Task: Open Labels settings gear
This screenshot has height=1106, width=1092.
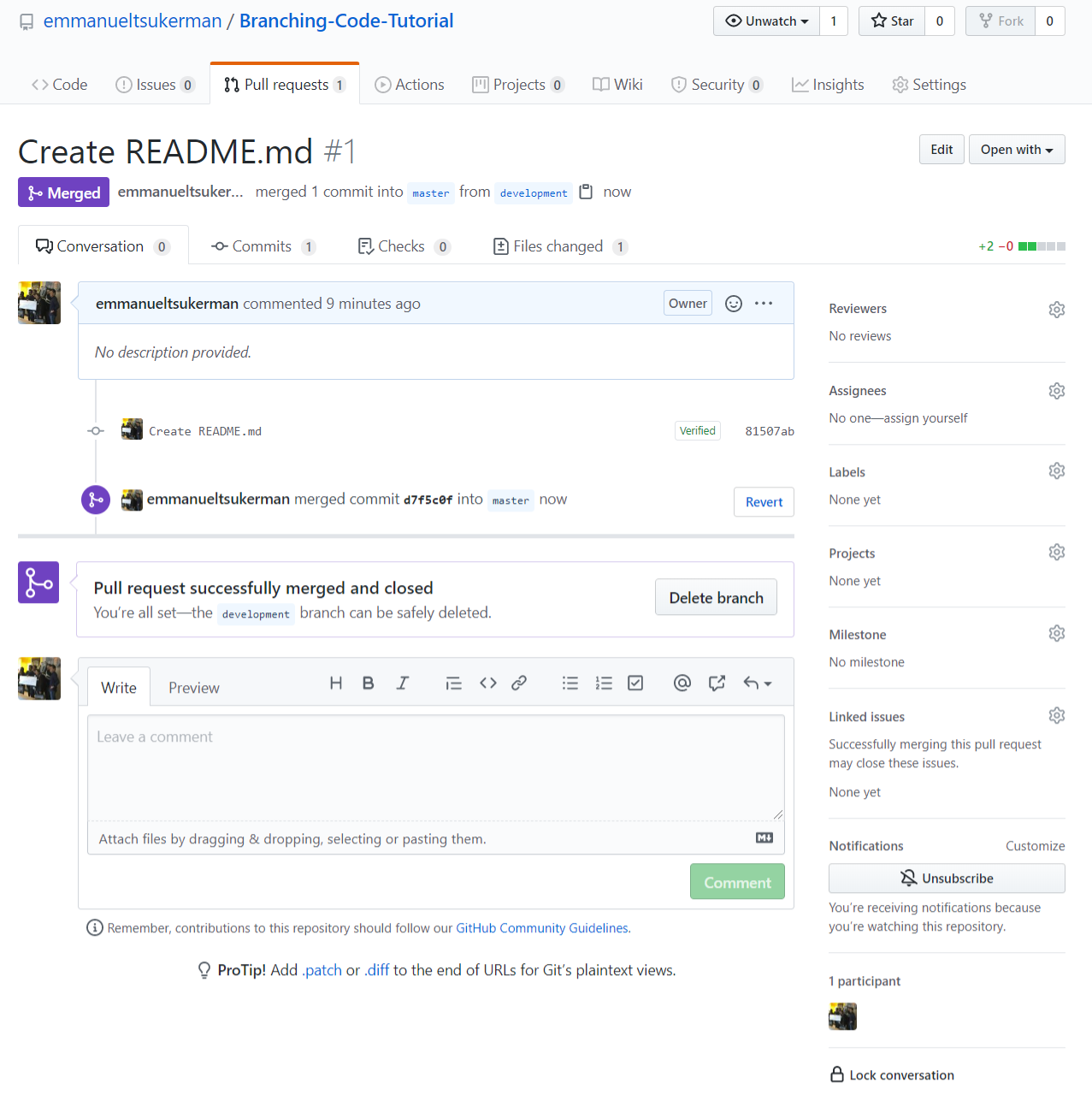Action: tap(1057, 471)
